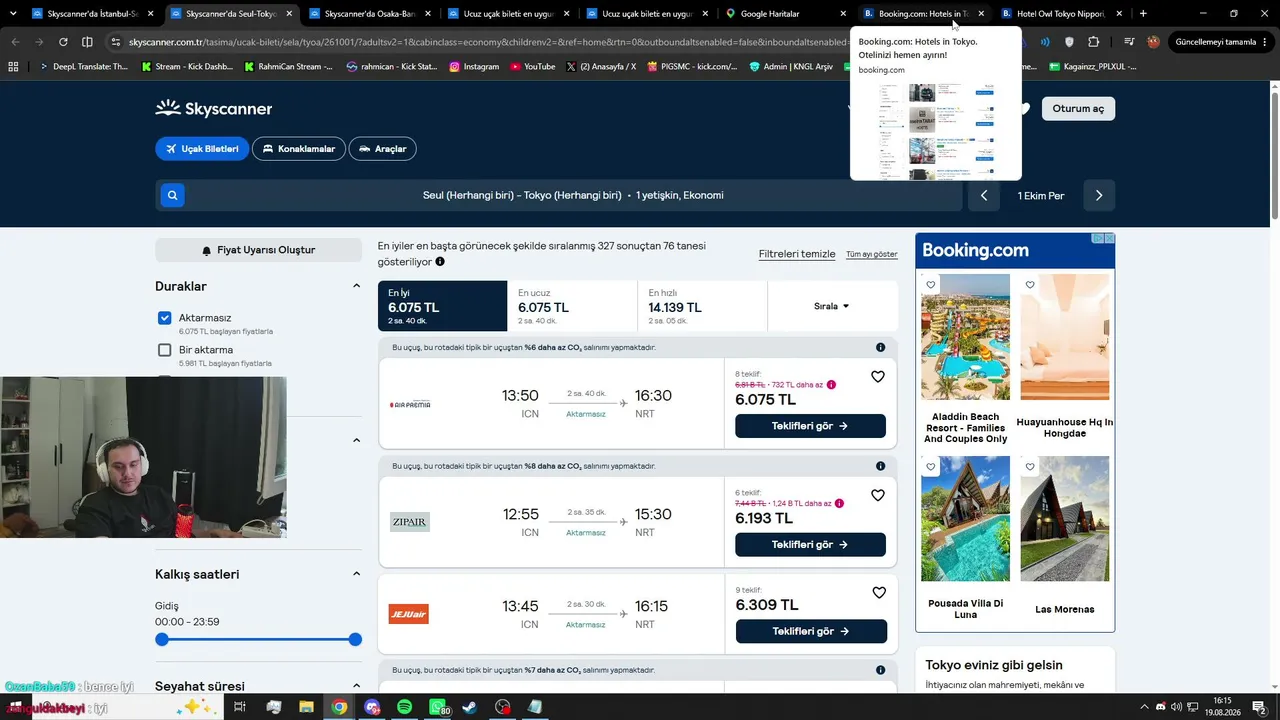Click price info icon on Air Premia offer
Screen dimensions: 1280x720
[x=831, y=384]
